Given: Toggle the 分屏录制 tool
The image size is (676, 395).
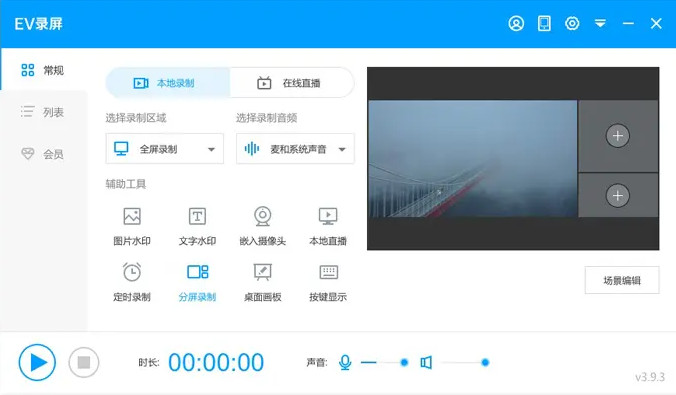Looking at the screenshot, I should tap(197, 282).
